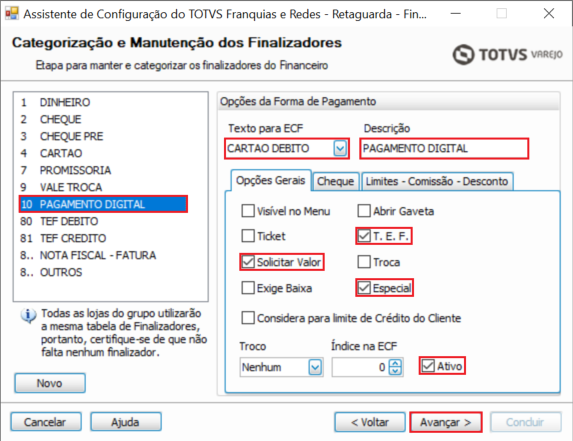Close the configuration assistant window
Image resolution: width=573 pixels, height=441 pixels.
[x=549, y=14]
